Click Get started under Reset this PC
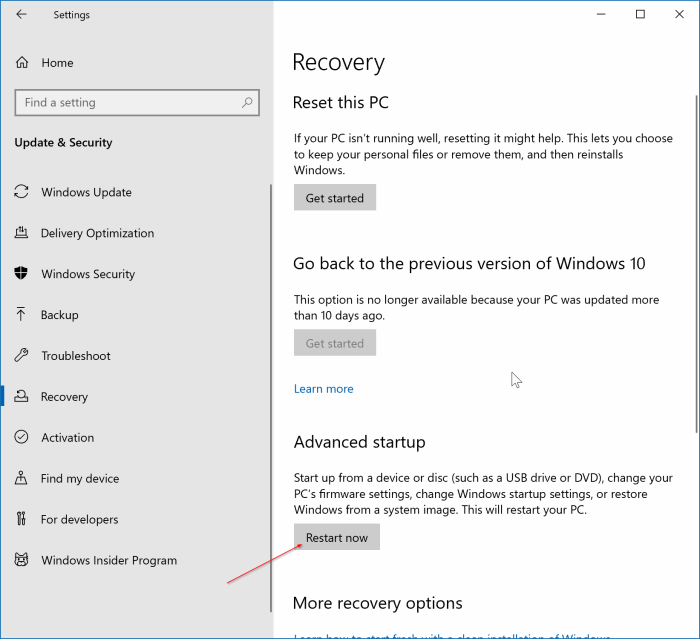Screen dimensions: 700x639 tap(335, 197)
